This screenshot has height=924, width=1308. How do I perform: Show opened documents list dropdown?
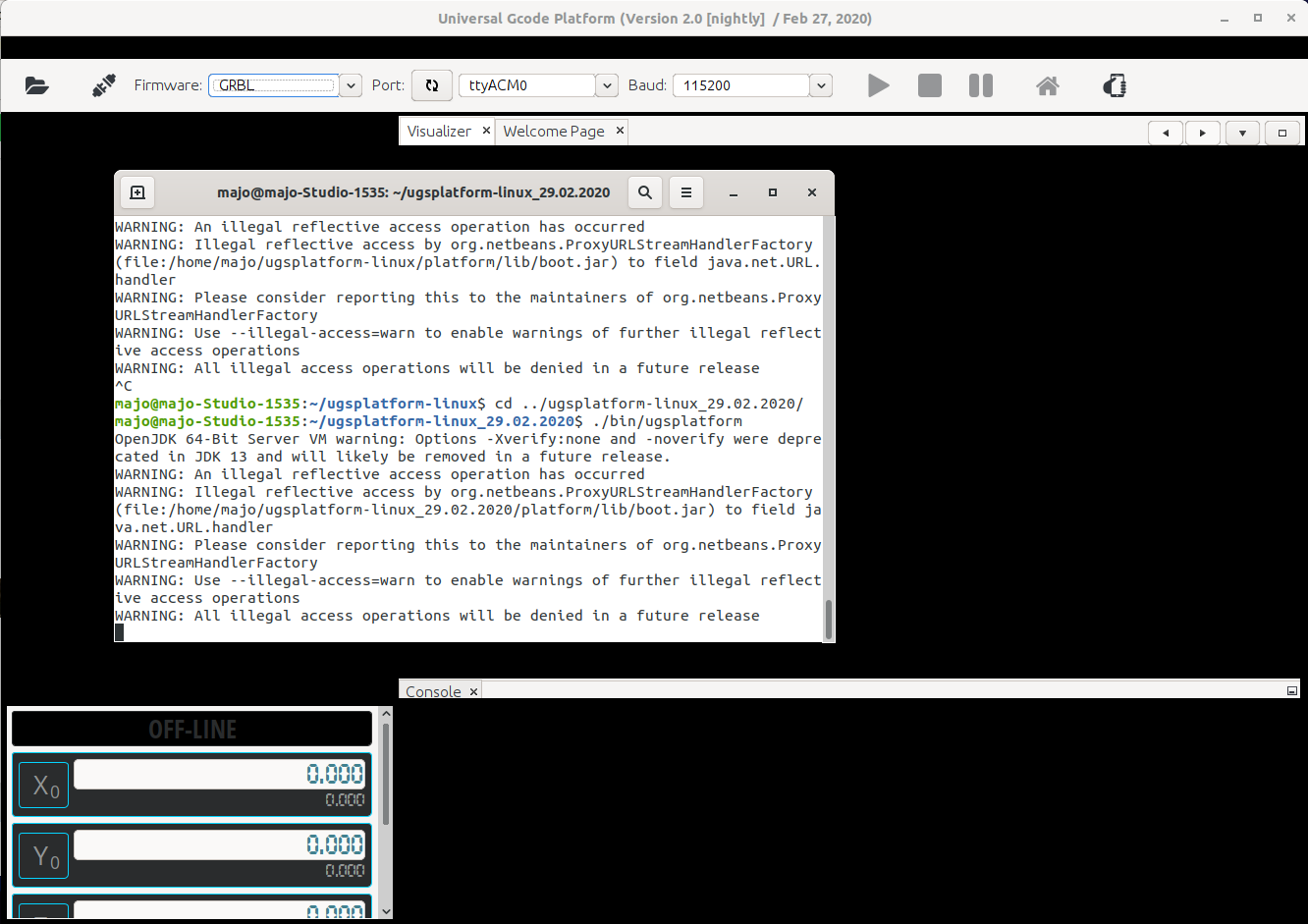pos(1242,133)
